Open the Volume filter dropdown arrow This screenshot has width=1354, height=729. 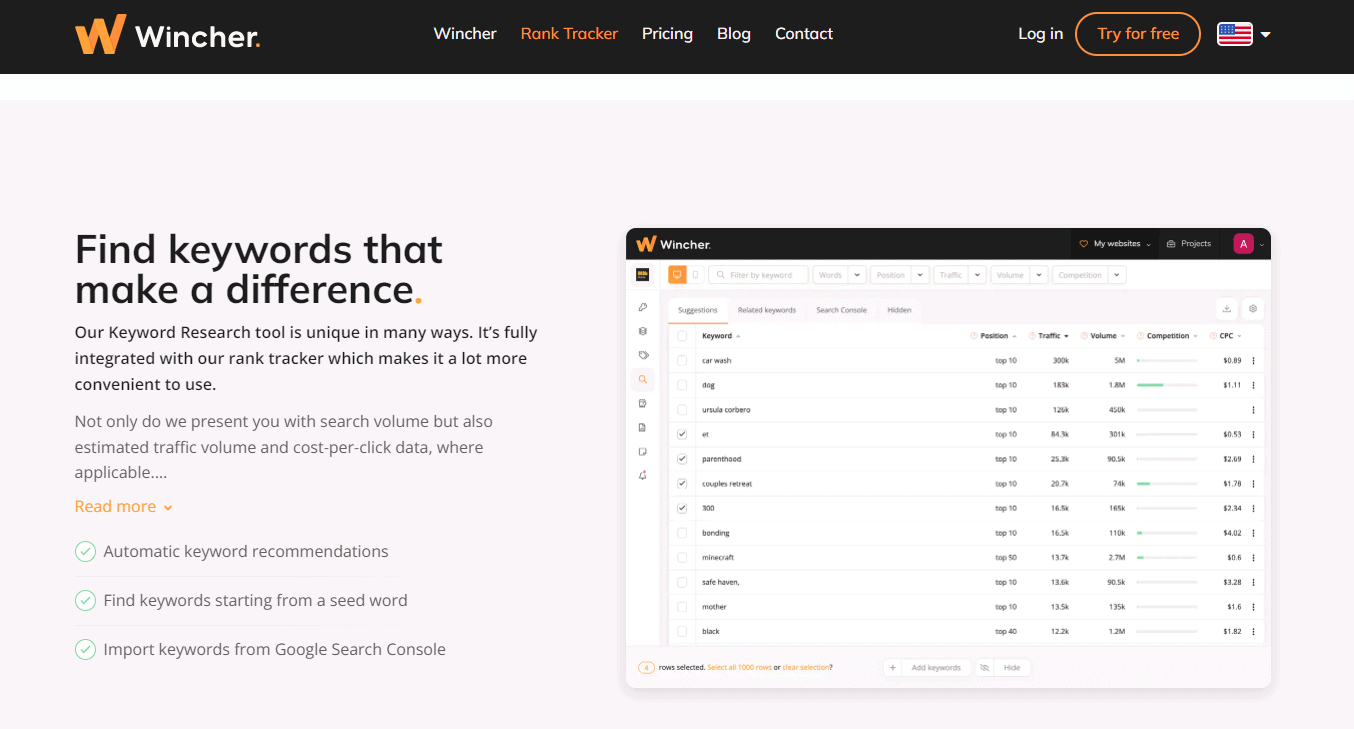(x=1040, y=275)
